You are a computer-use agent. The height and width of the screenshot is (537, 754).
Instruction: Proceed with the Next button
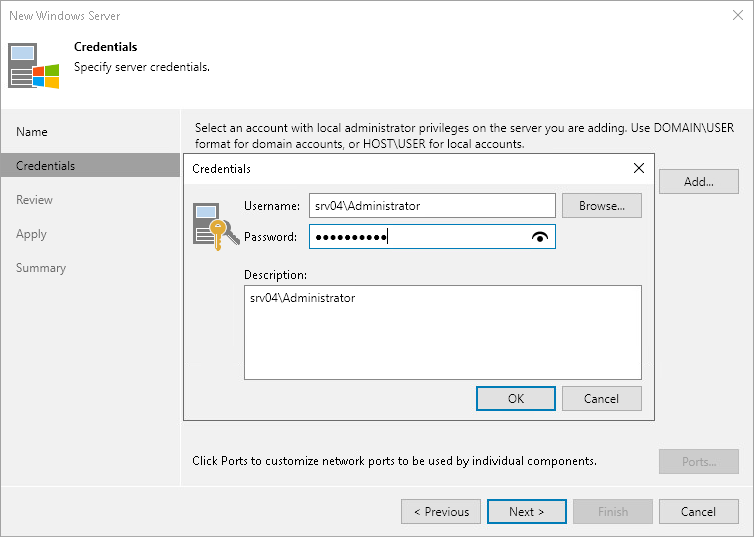527,512
